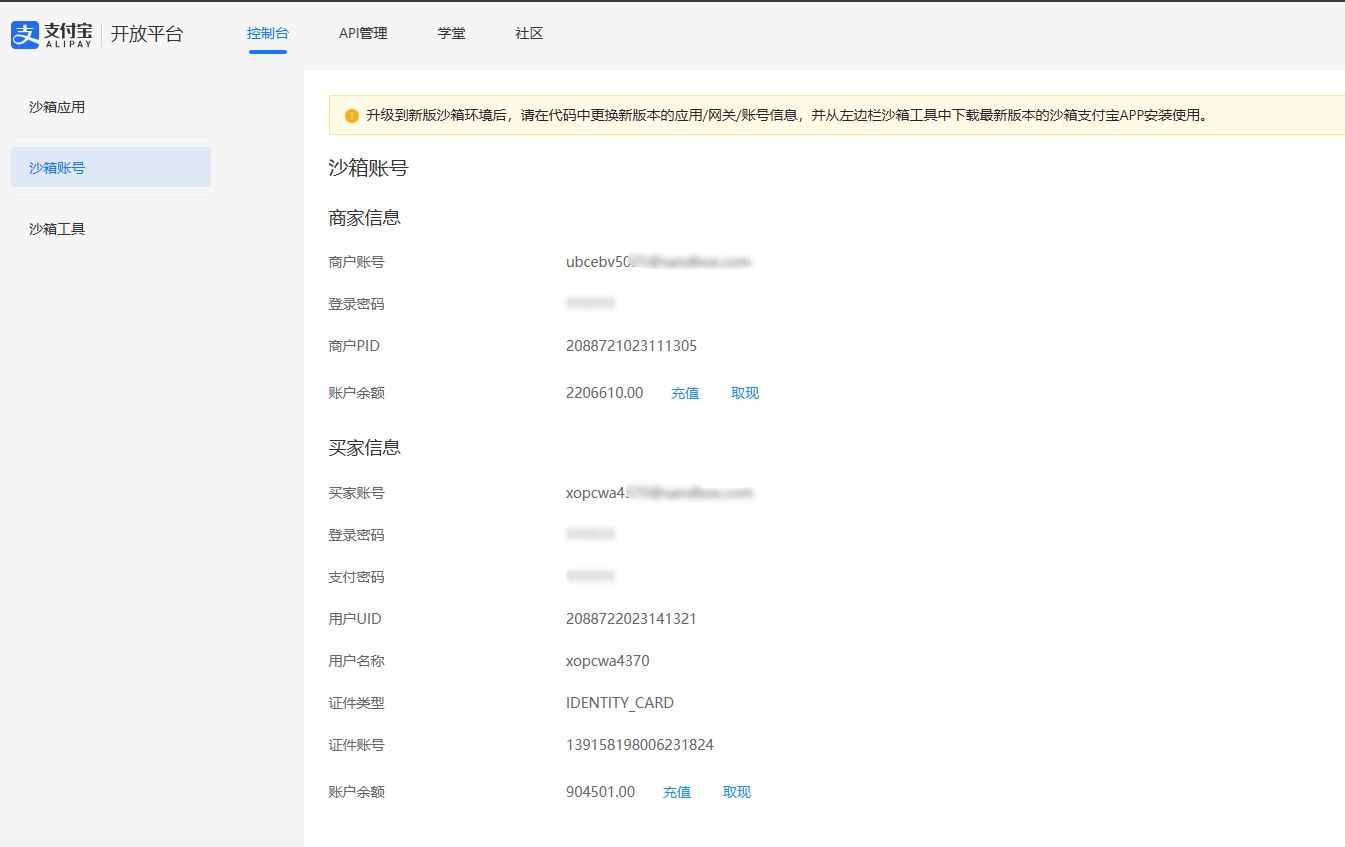Click the 用户UID label

click(x=355, y=619)
